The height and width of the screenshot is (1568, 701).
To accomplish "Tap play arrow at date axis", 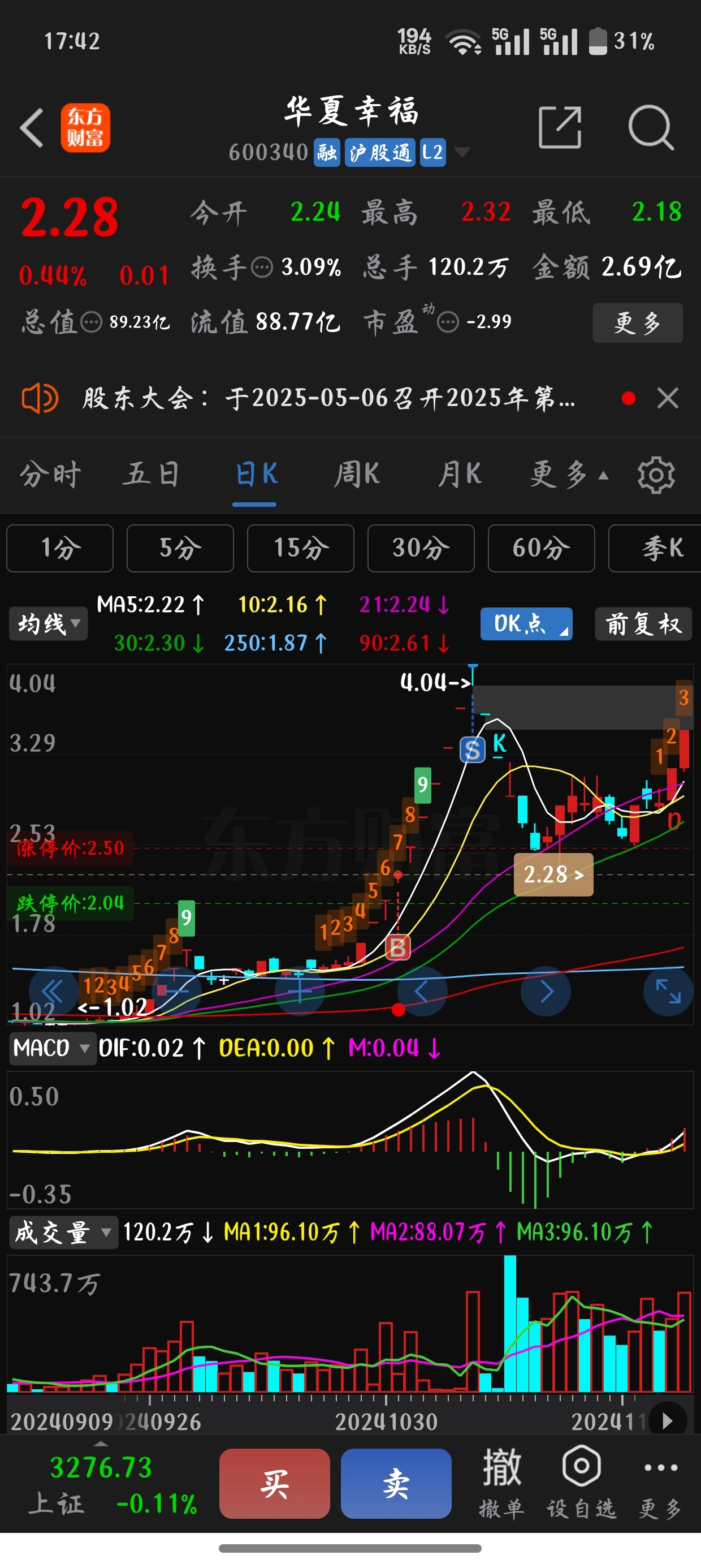I will [668, 1421].
